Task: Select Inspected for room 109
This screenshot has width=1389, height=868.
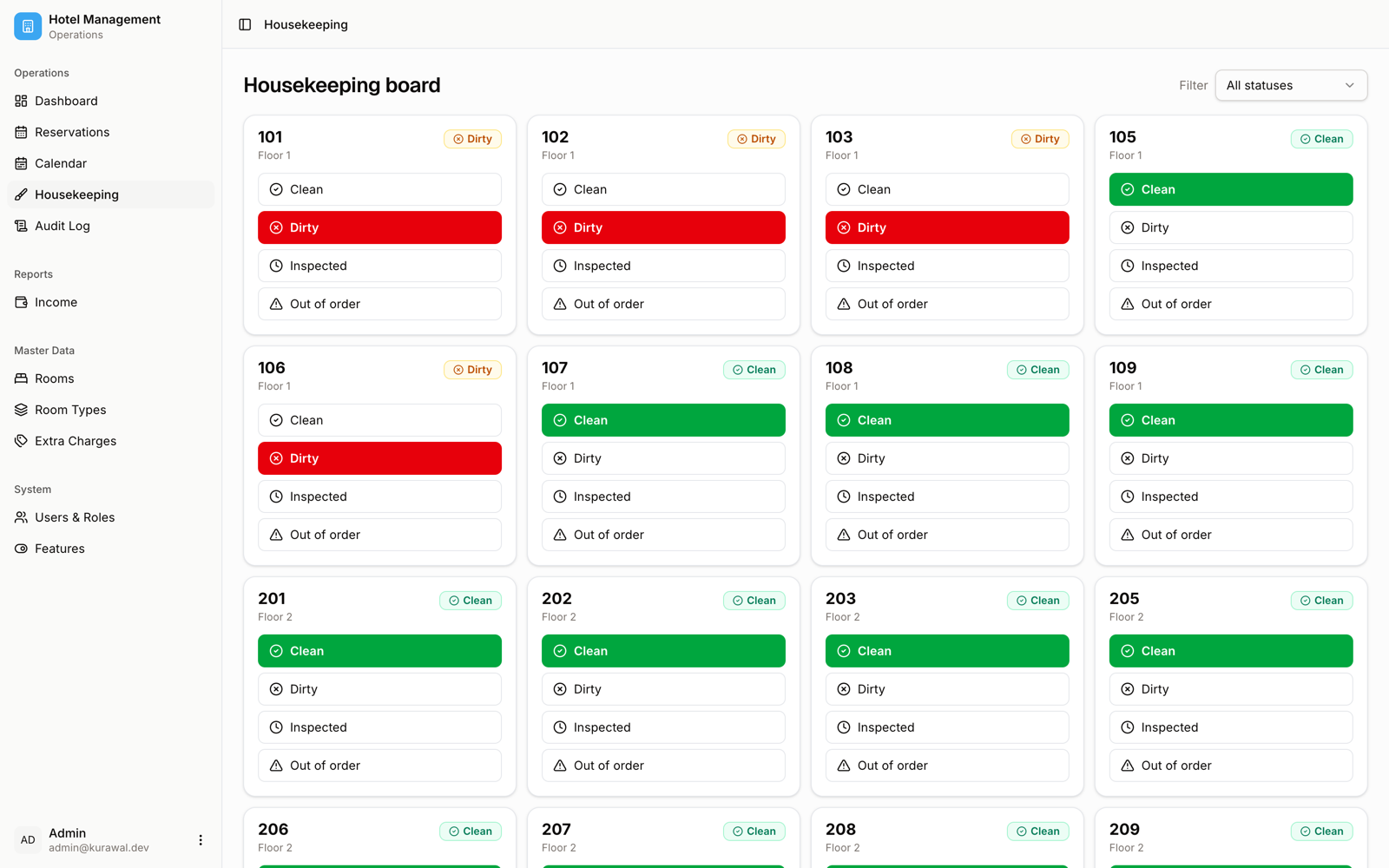Action: coord(1231,496)
